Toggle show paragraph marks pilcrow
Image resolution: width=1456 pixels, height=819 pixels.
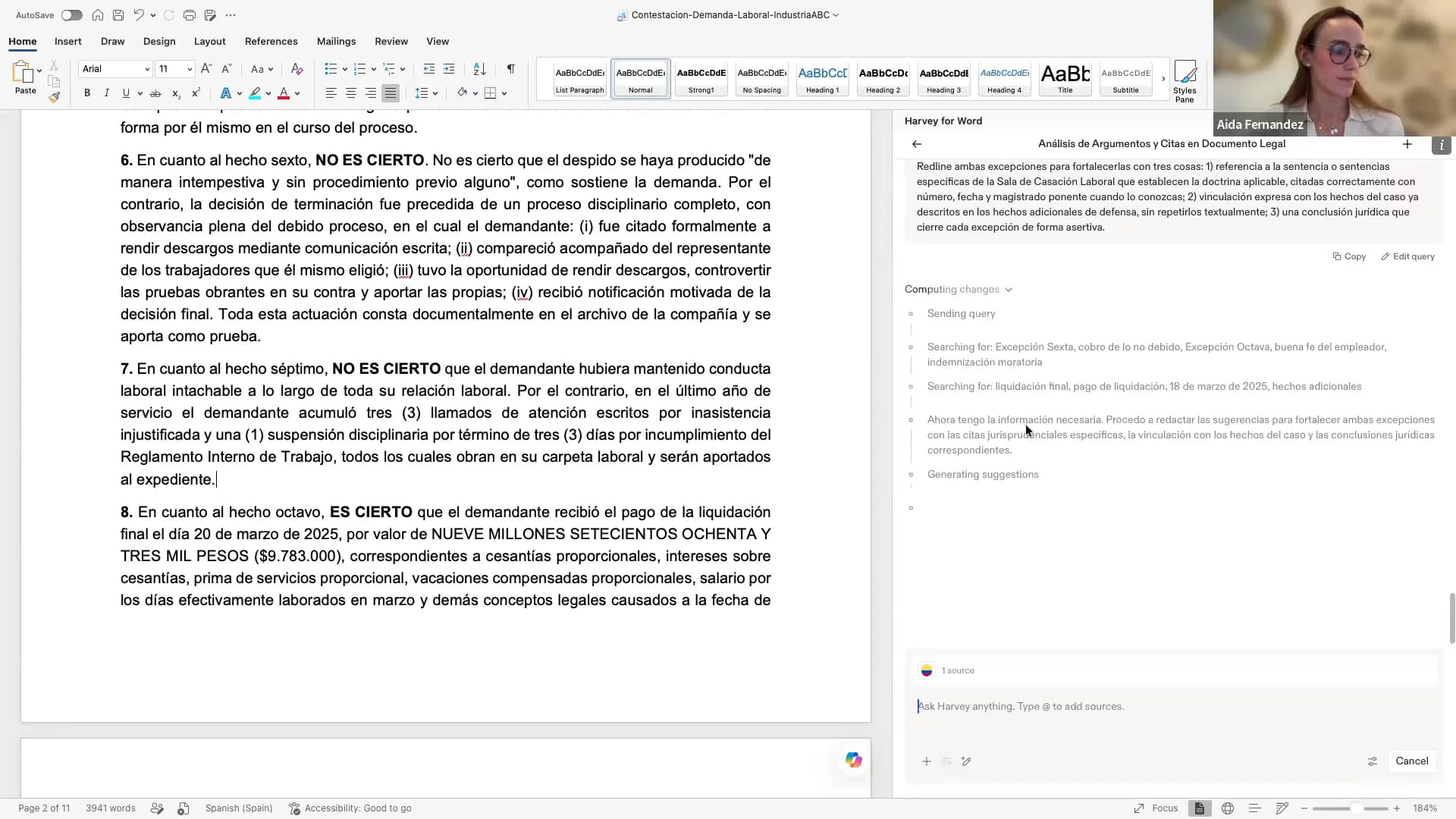click(511, 69)
